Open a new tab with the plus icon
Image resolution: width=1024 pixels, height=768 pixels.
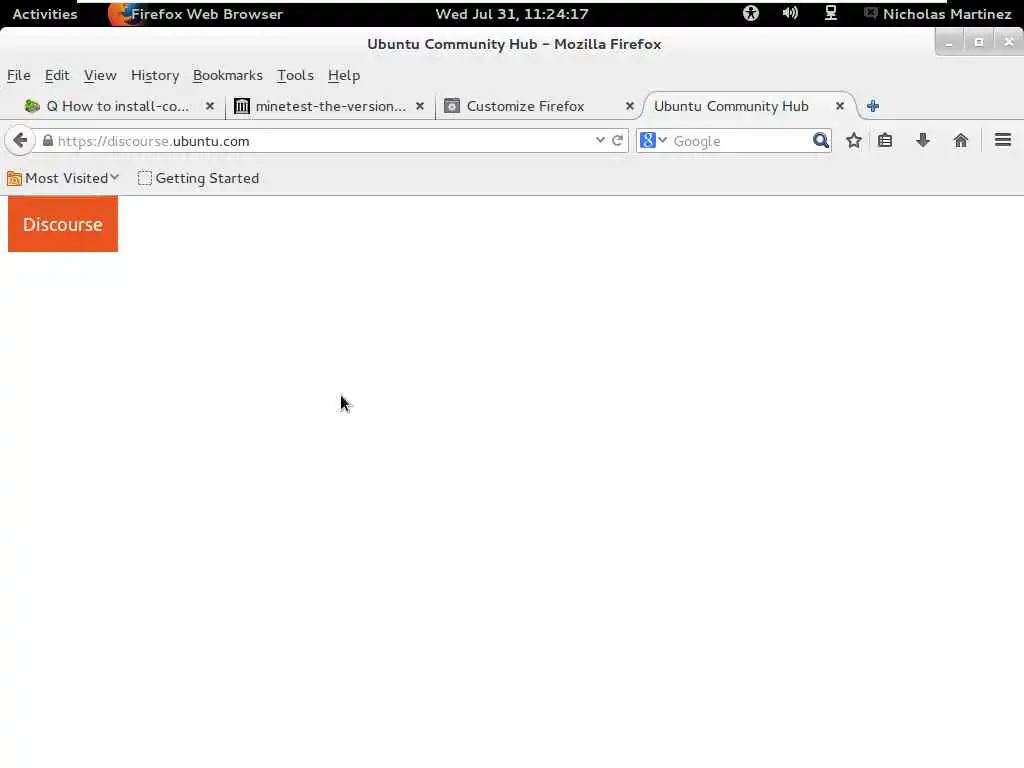[873, 106]
